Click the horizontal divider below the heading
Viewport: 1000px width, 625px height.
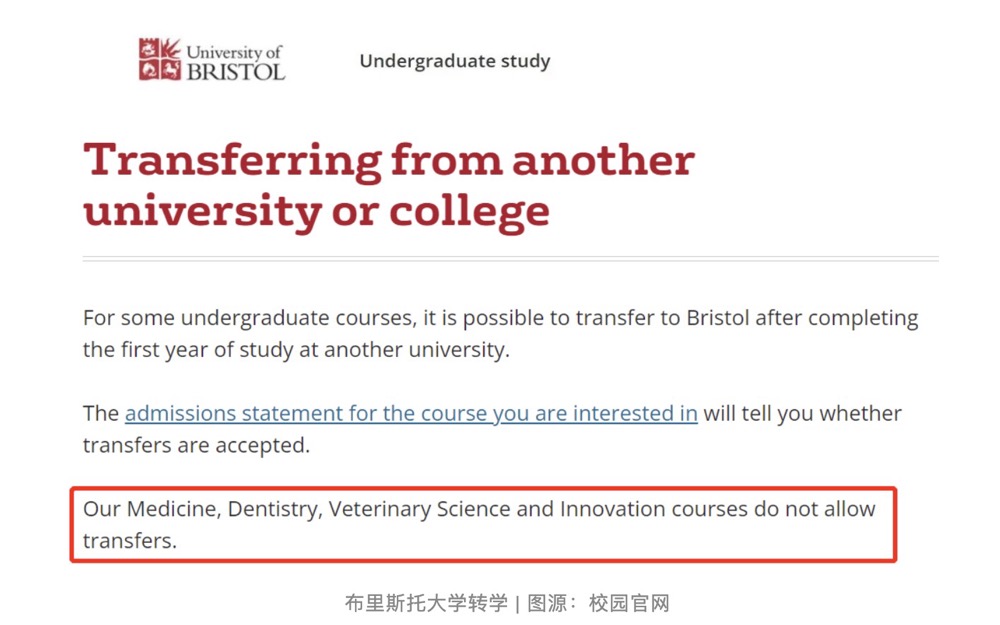(x=510, y=259)
